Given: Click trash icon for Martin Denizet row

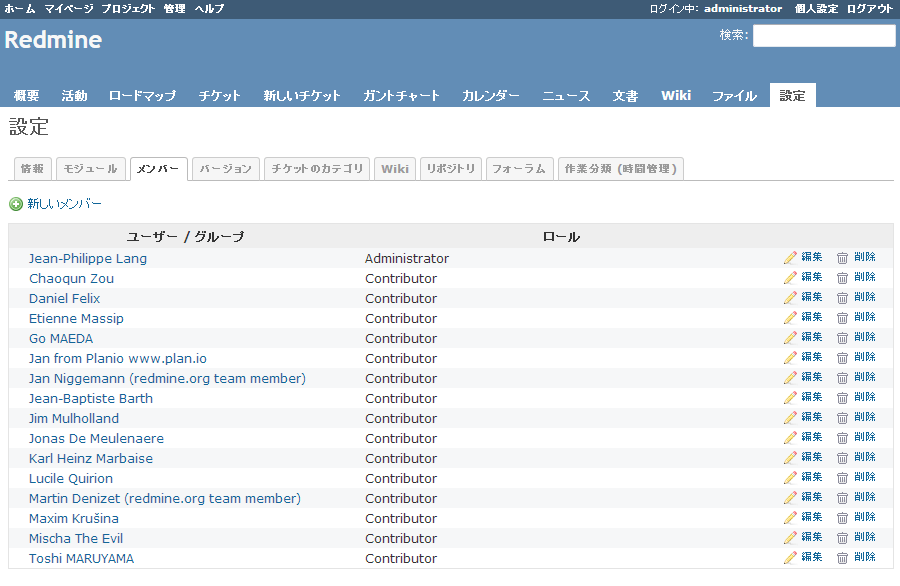Looking at the screenshot, I should (842, 498).
